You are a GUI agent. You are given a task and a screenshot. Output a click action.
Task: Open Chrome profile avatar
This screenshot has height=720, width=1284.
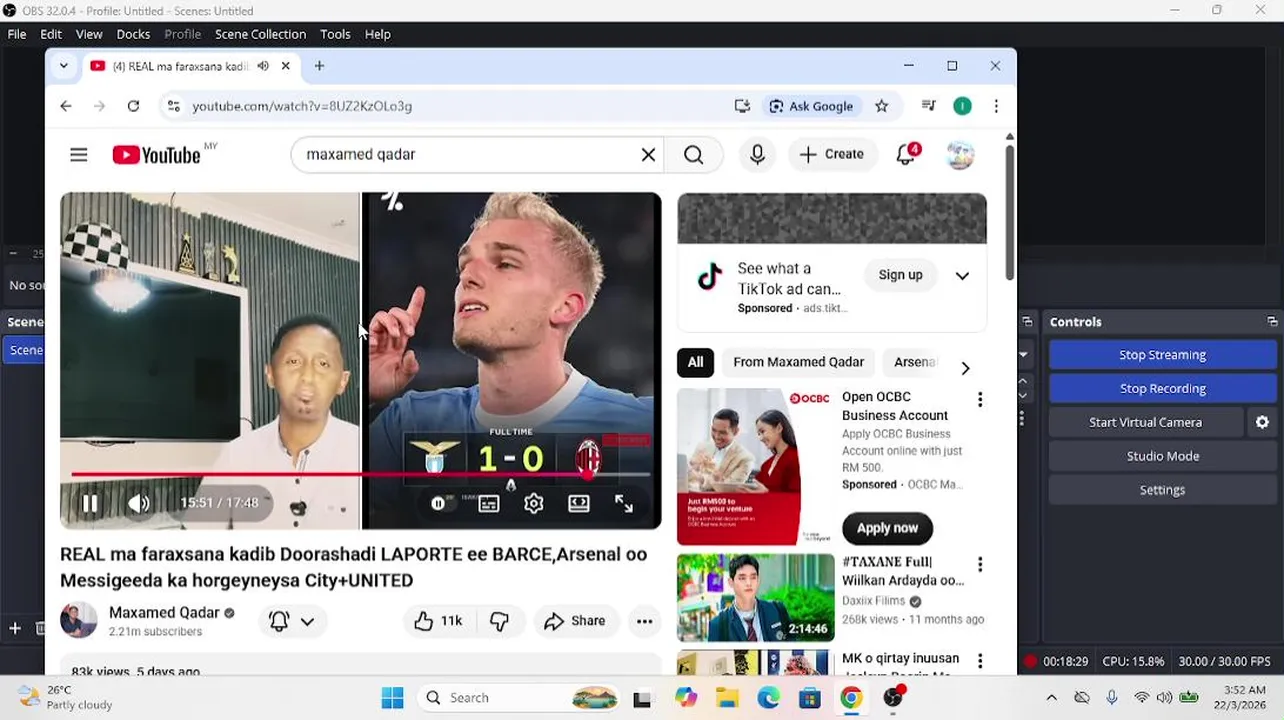[x=962, y=106]
